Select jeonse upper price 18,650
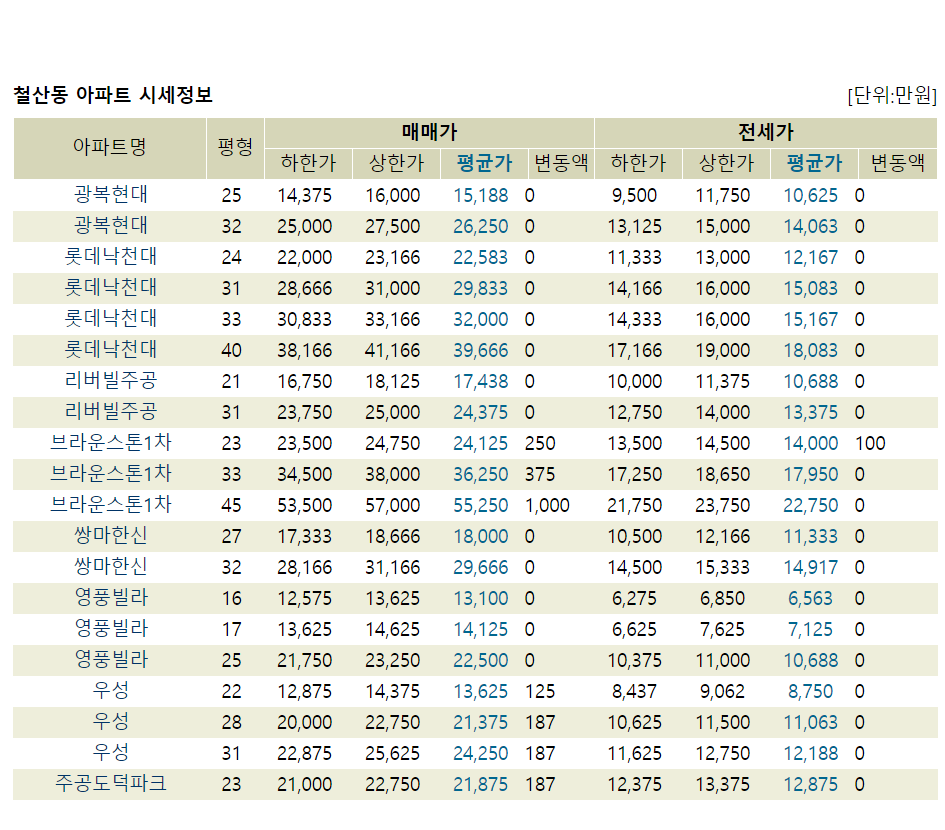 [x=722, y=474]
